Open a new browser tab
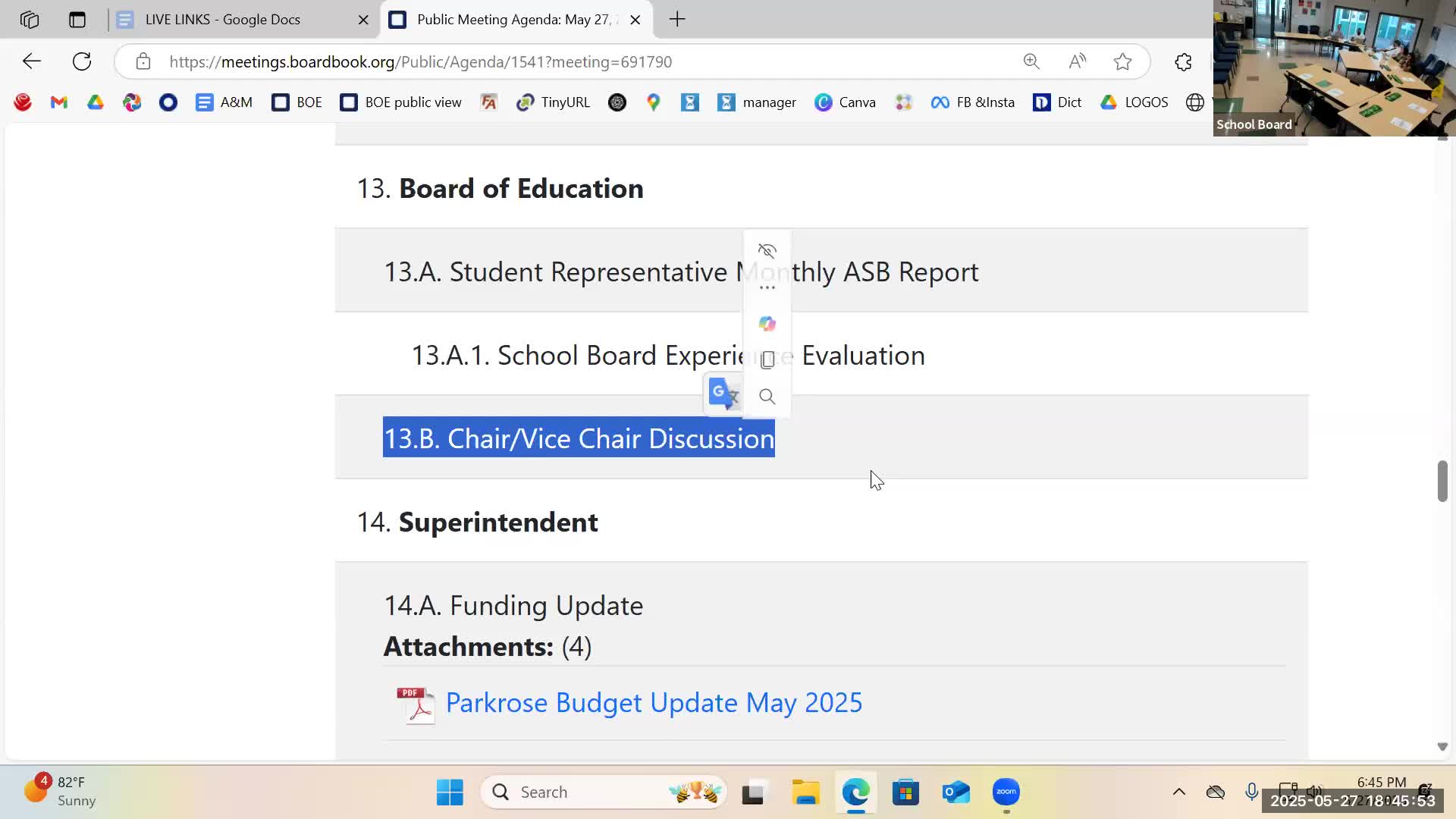The width and height of the screenshot is (1456, 819). pos(677,20)
